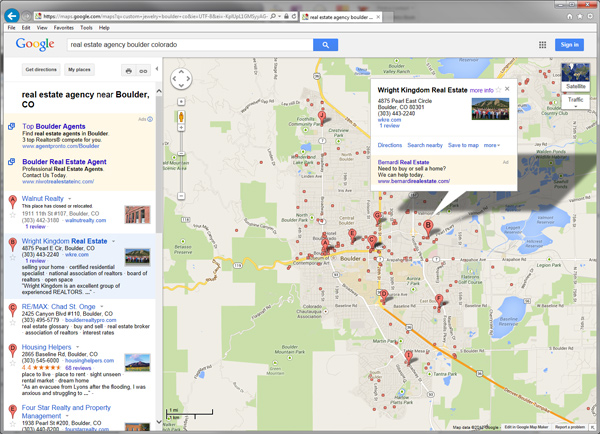Image resolution: width=600 pixels, height=434 pixels.
Task: Open the Tools menu
Action: [86, 28]
